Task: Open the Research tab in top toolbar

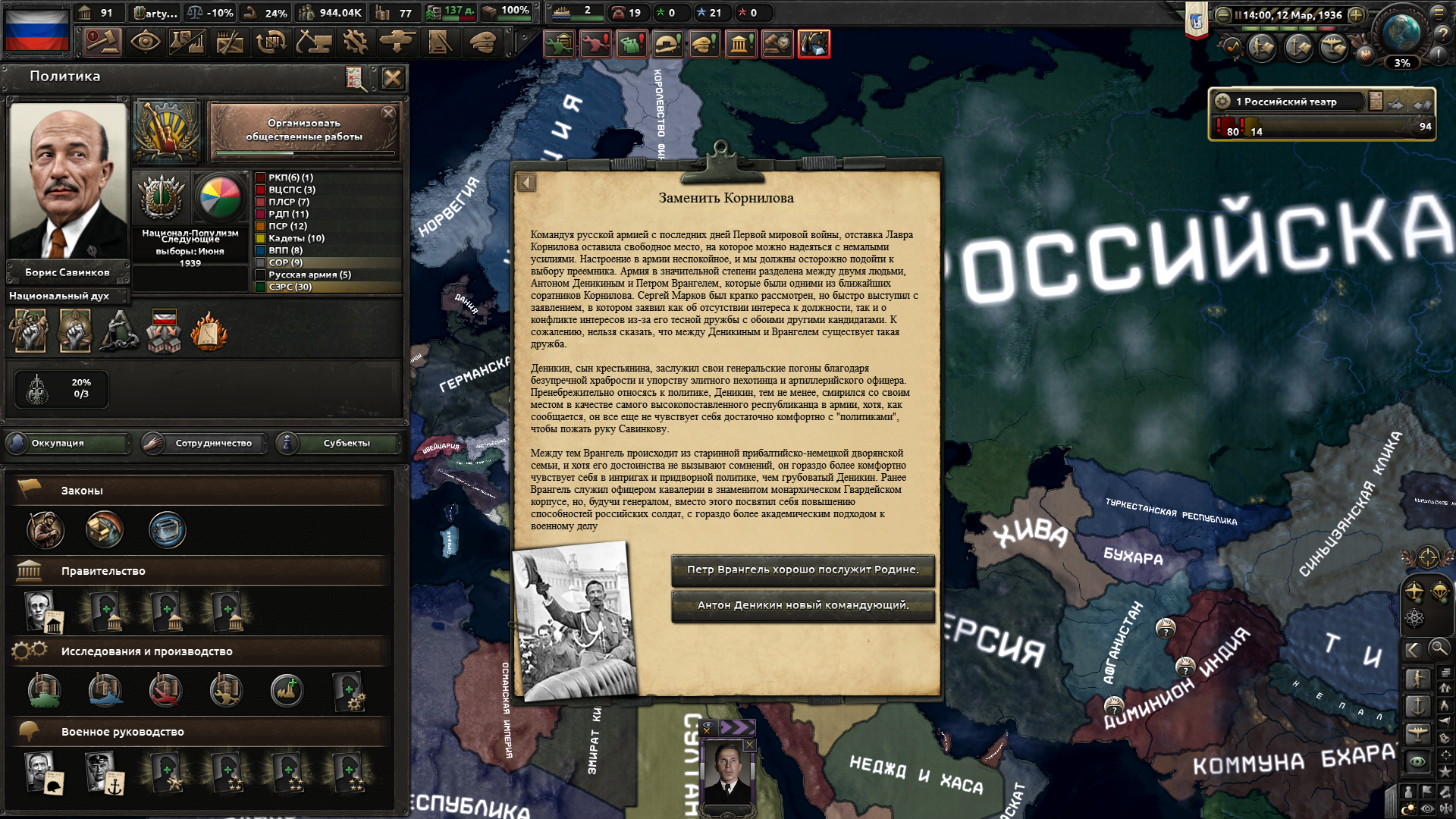Action: pos(187,42)
